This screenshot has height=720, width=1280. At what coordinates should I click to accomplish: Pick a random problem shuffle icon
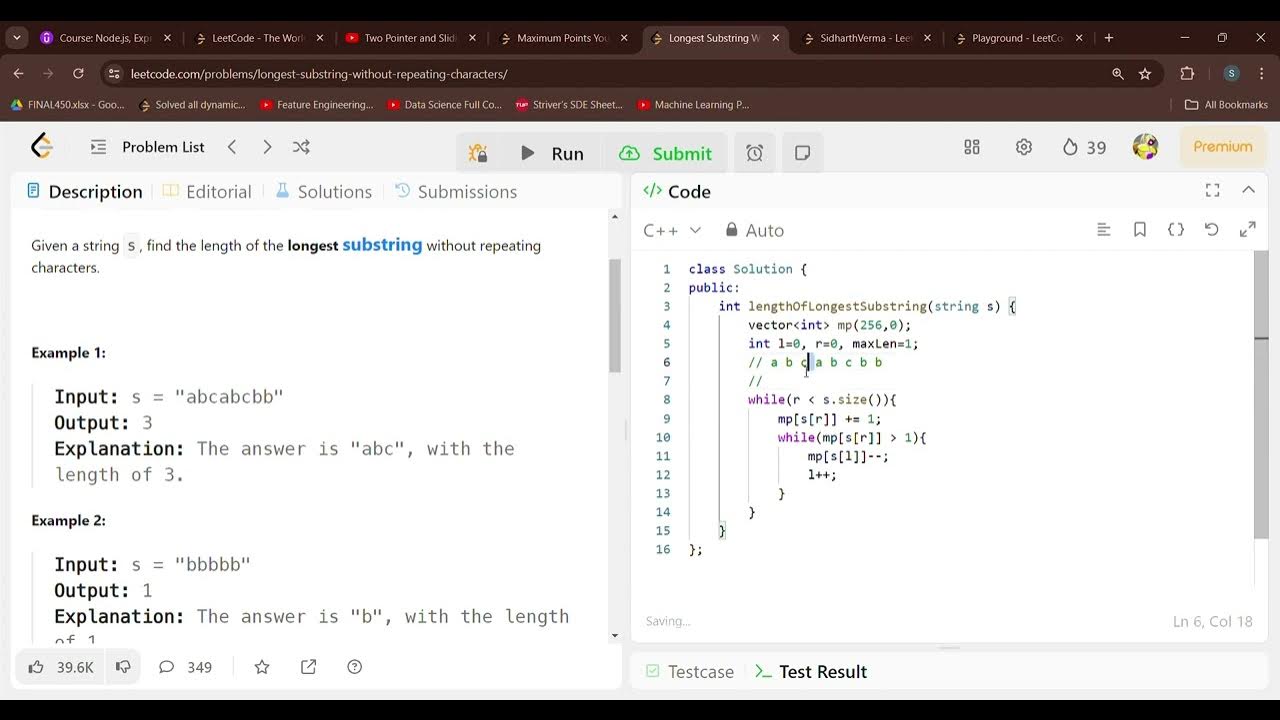point(301,147)
